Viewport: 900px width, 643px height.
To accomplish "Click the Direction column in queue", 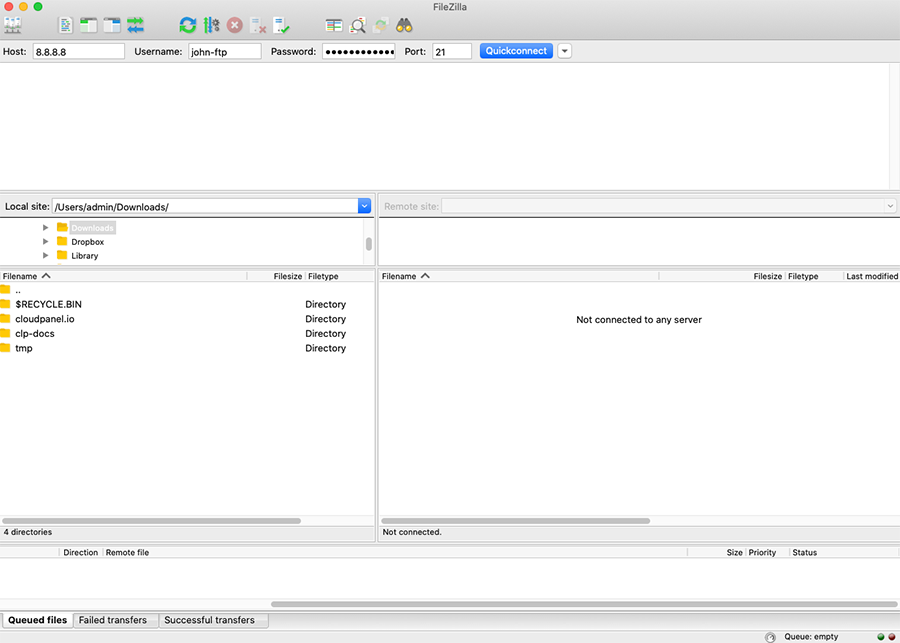I will pyautogui.click(x=81, y=552).
